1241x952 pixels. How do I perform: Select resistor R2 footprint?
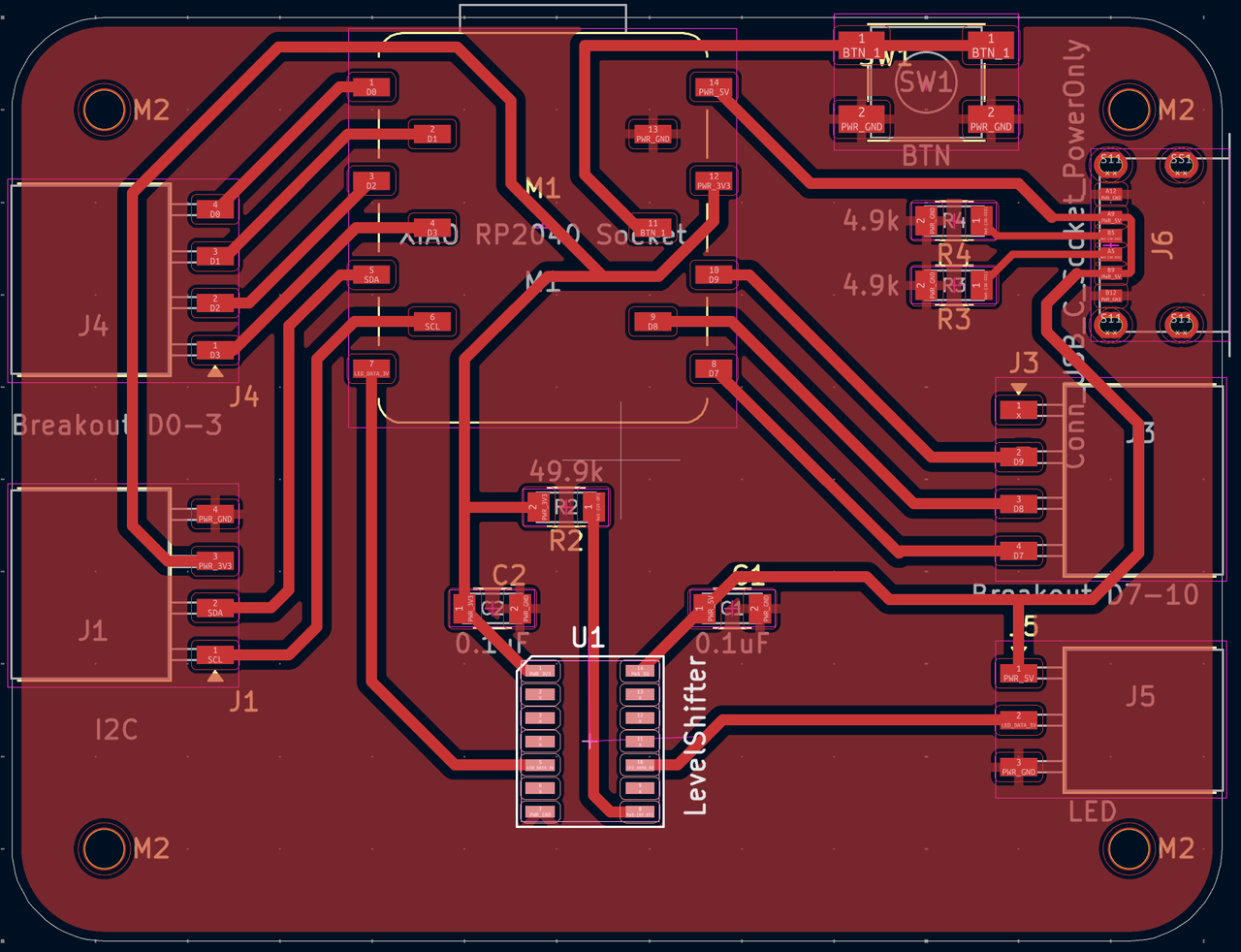coord(566,506)
